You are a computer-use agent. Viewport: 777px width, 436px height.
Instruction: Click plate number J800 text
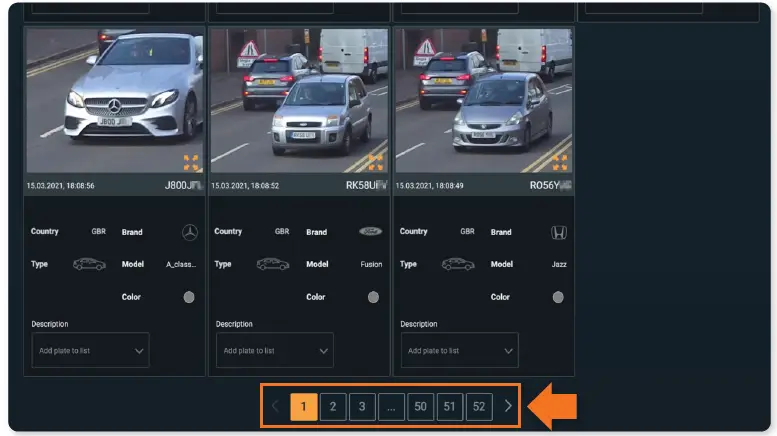[x=184, y=185]
